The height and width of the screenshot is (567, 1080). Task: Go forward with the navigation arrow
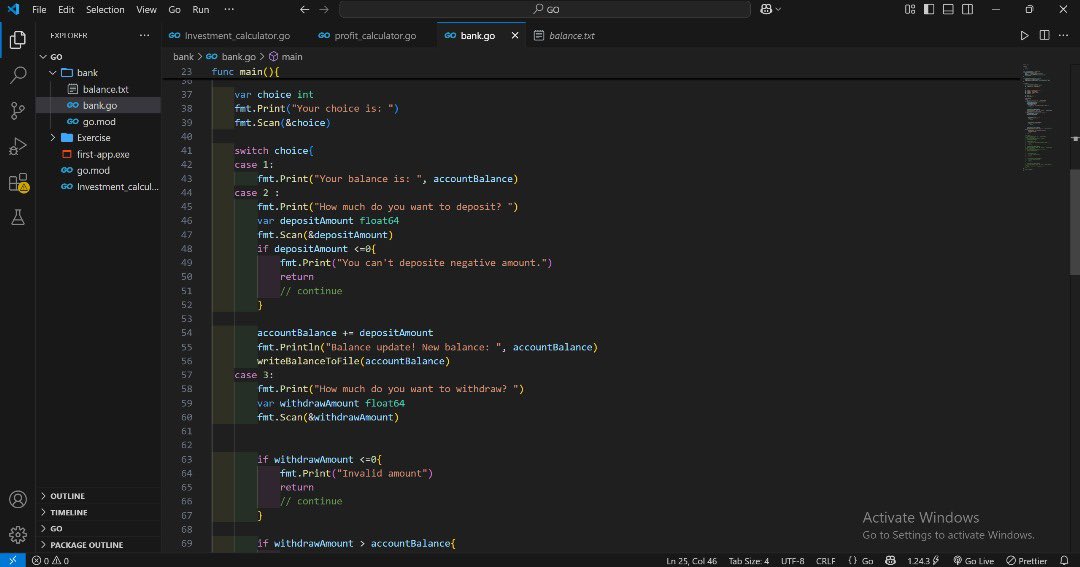324,10
